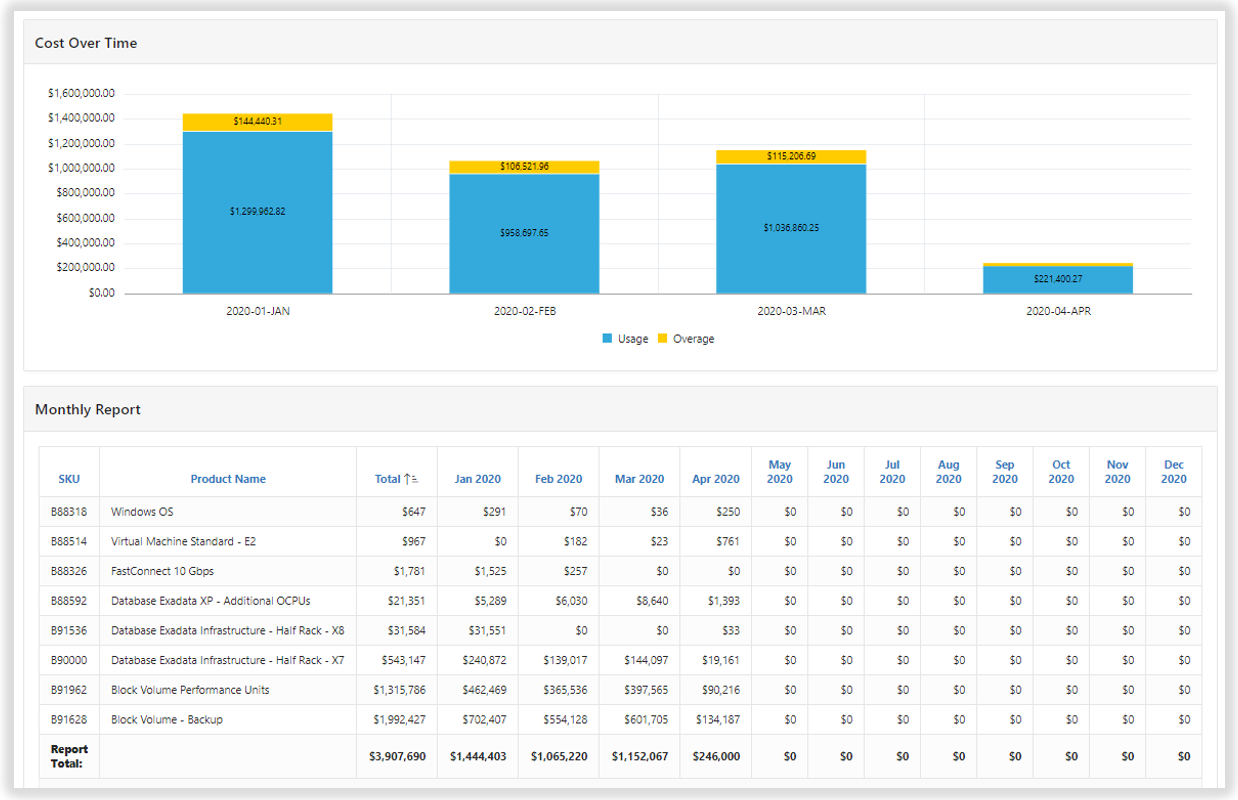Click SKU cell B90000

click(x=69, y=660)
